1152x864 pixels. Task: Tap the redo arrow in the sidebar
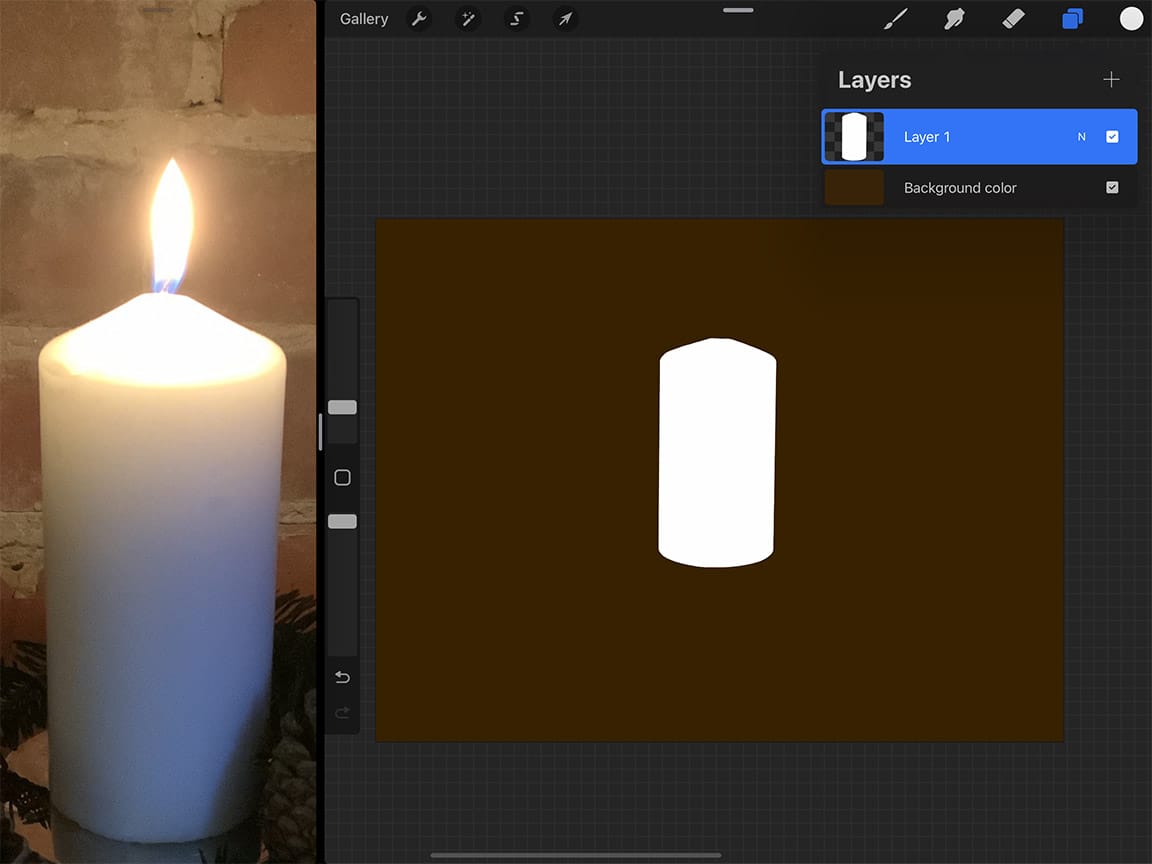(341, 713)
